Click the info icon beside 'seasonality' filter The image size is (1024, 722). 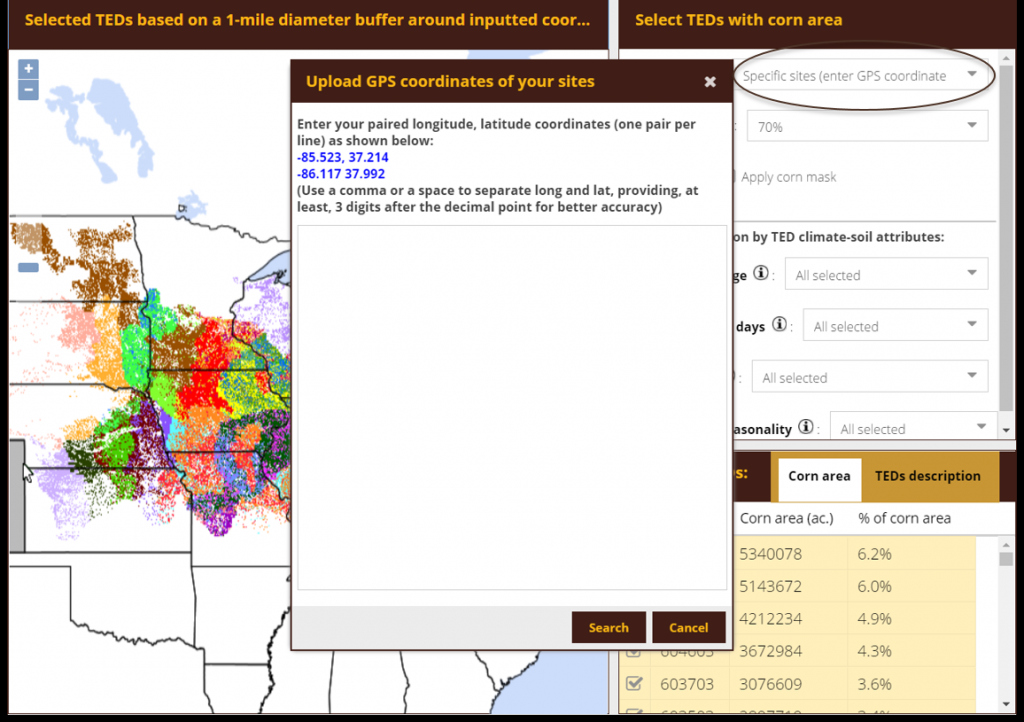[806, 428]
